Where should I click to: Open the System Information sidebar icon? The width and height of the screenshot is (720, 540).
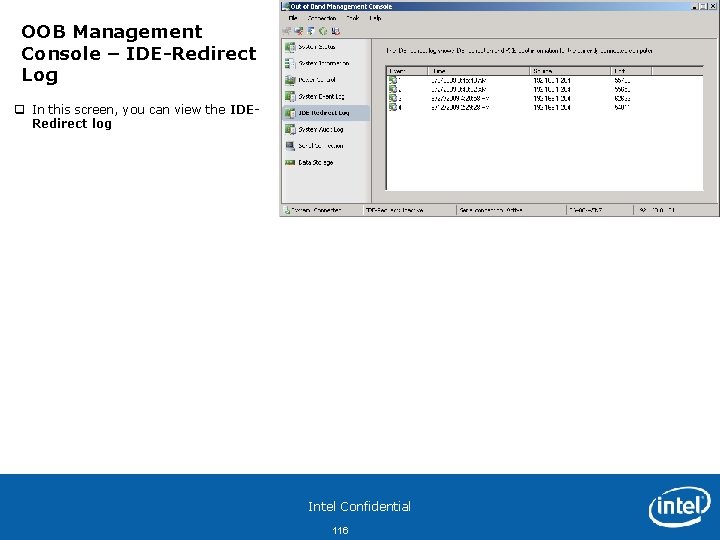(290, 63)
